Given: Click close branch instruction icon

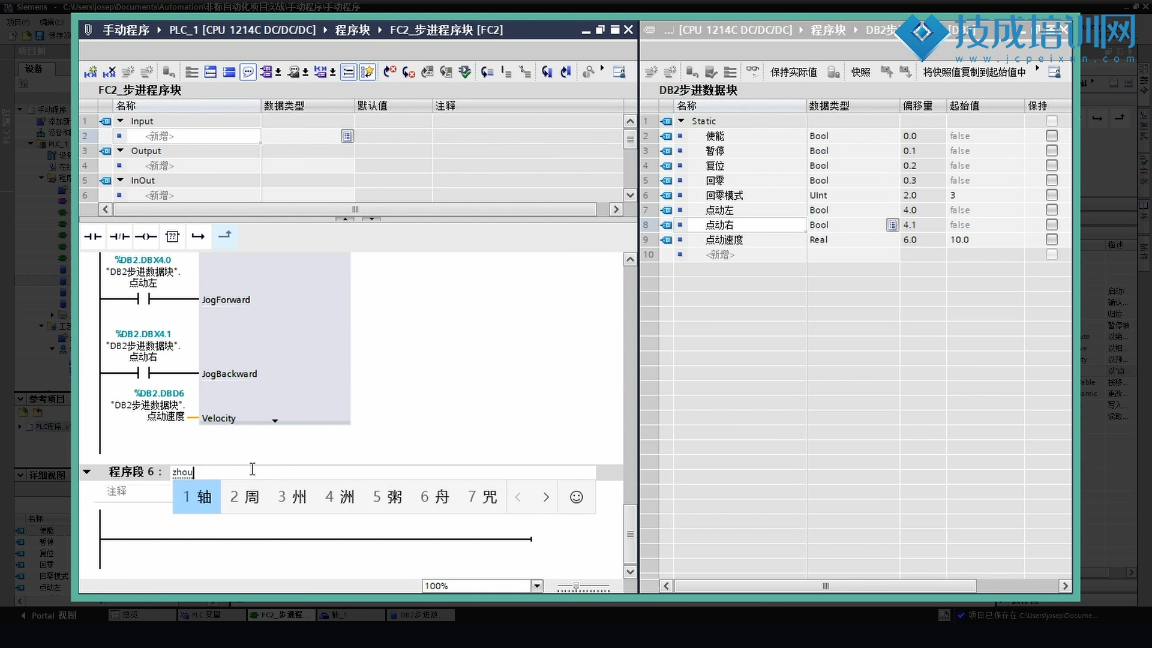Looking at the screenshot, I should [x=225, y=236].
